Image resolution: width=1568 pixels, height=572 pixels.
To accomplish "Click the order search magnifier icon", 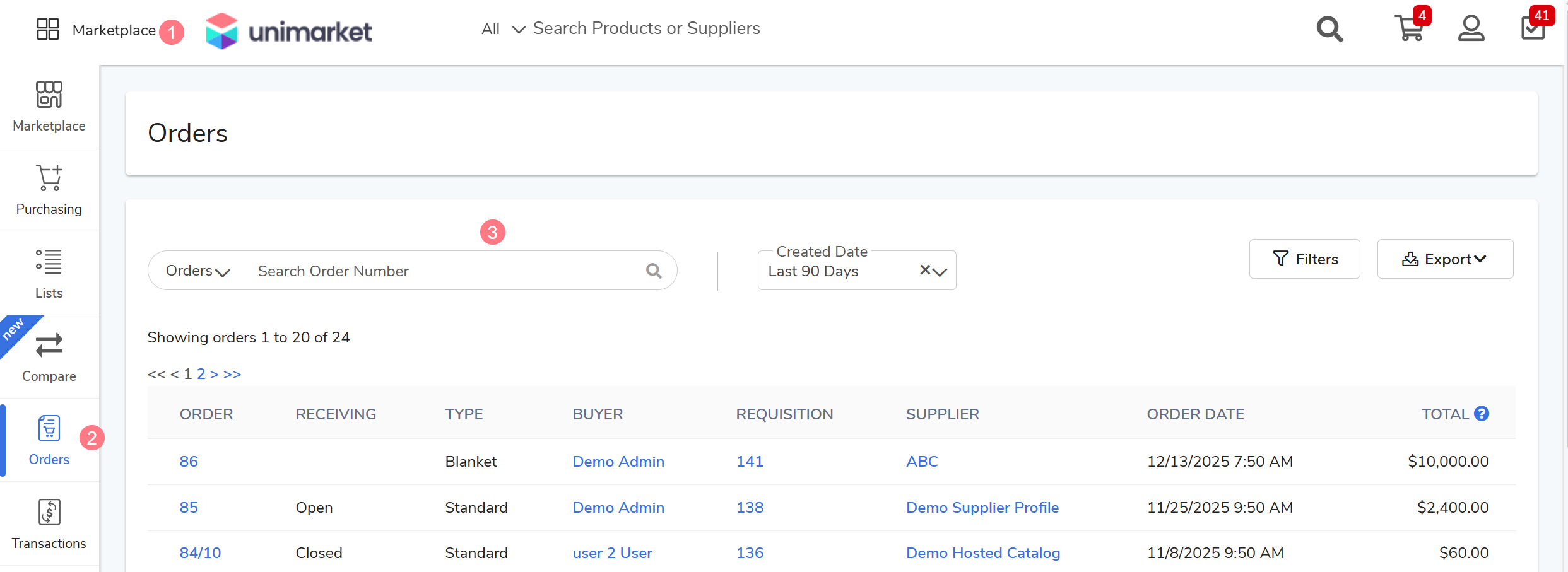I will coord(654,271).
